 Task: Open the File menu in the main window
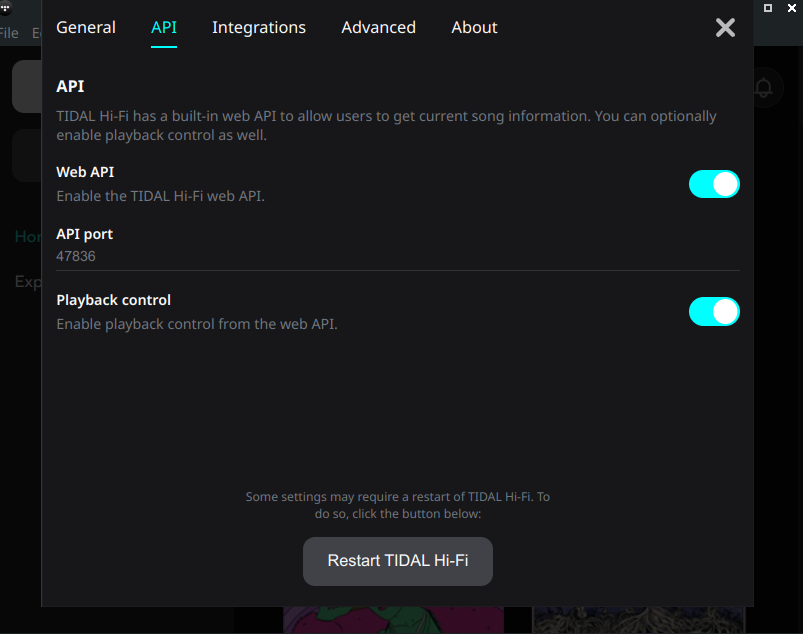[x=9, y=33]
